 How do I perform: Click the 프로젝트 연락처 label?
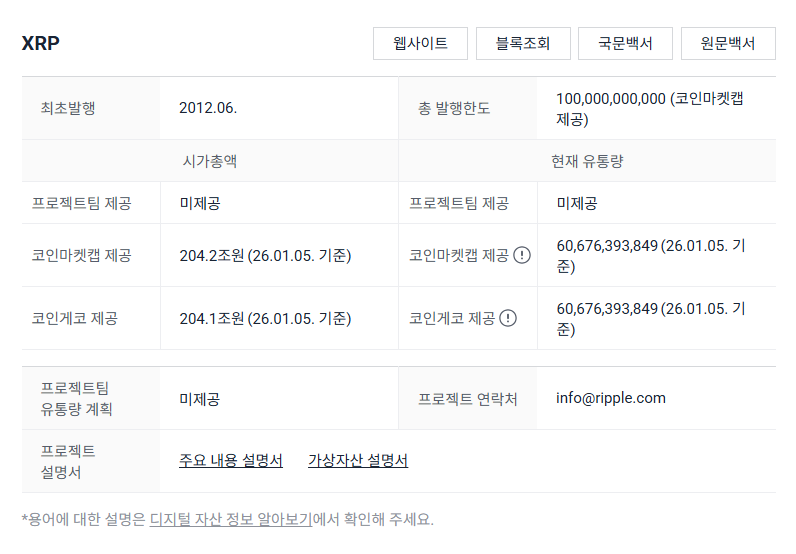468,399
